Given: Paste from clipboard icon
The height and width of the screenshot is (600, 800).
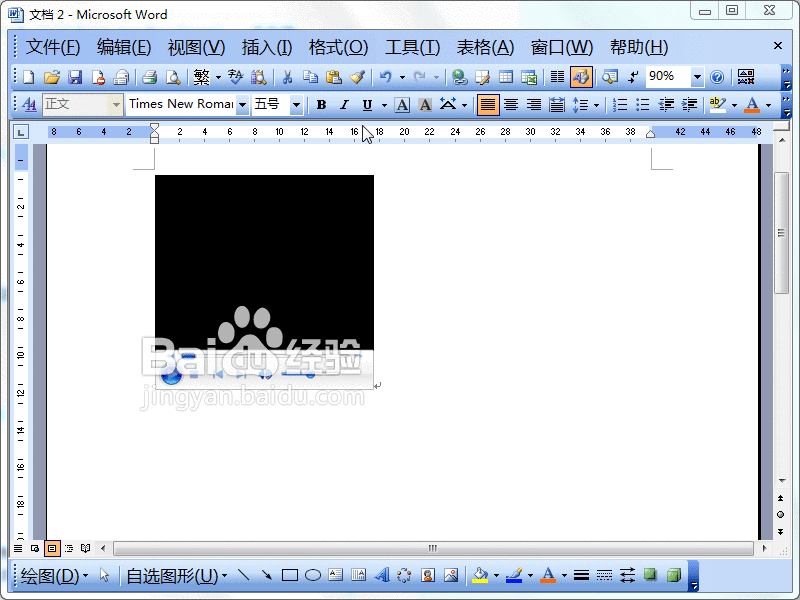Looking at the screenshot, I should pyautogui.click(x=334, y=77).
